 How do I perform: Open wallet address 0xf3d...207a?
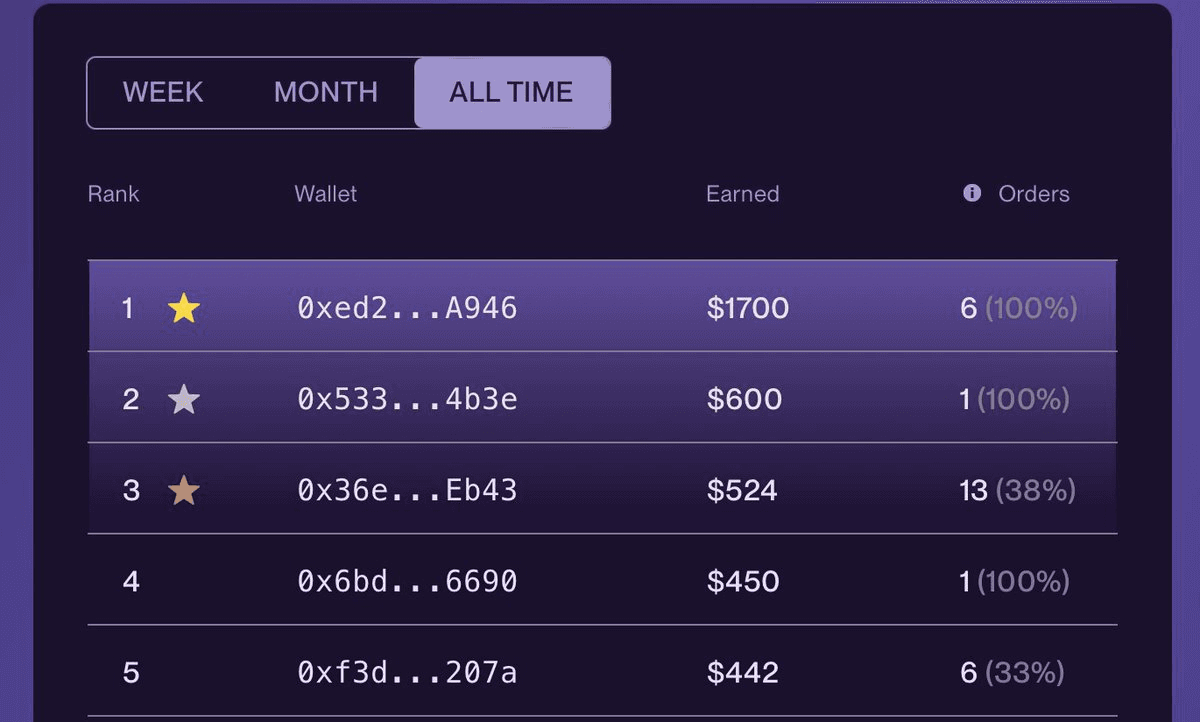click(407, 673)
